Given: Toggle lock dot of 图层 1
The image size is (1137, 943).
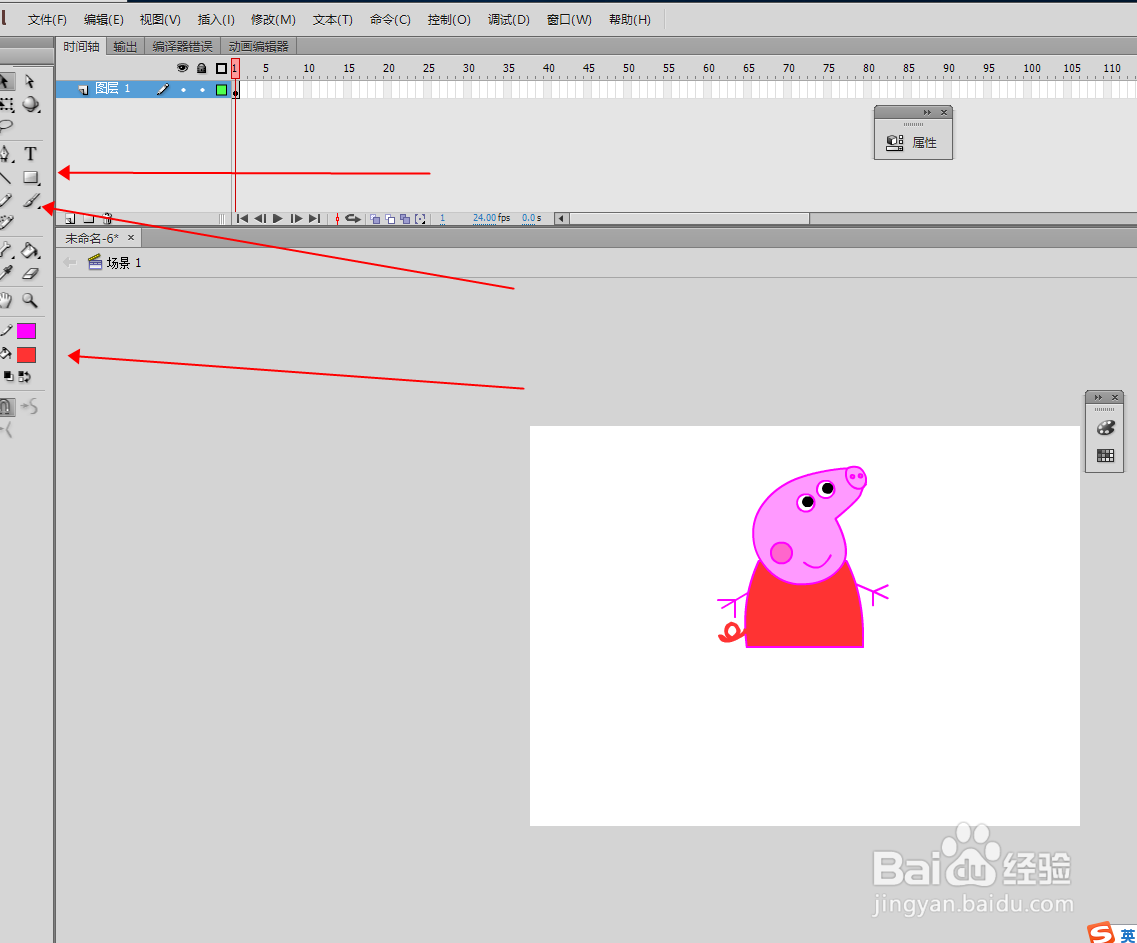Looking at the screenshot, I should click(x=202, y=90).
